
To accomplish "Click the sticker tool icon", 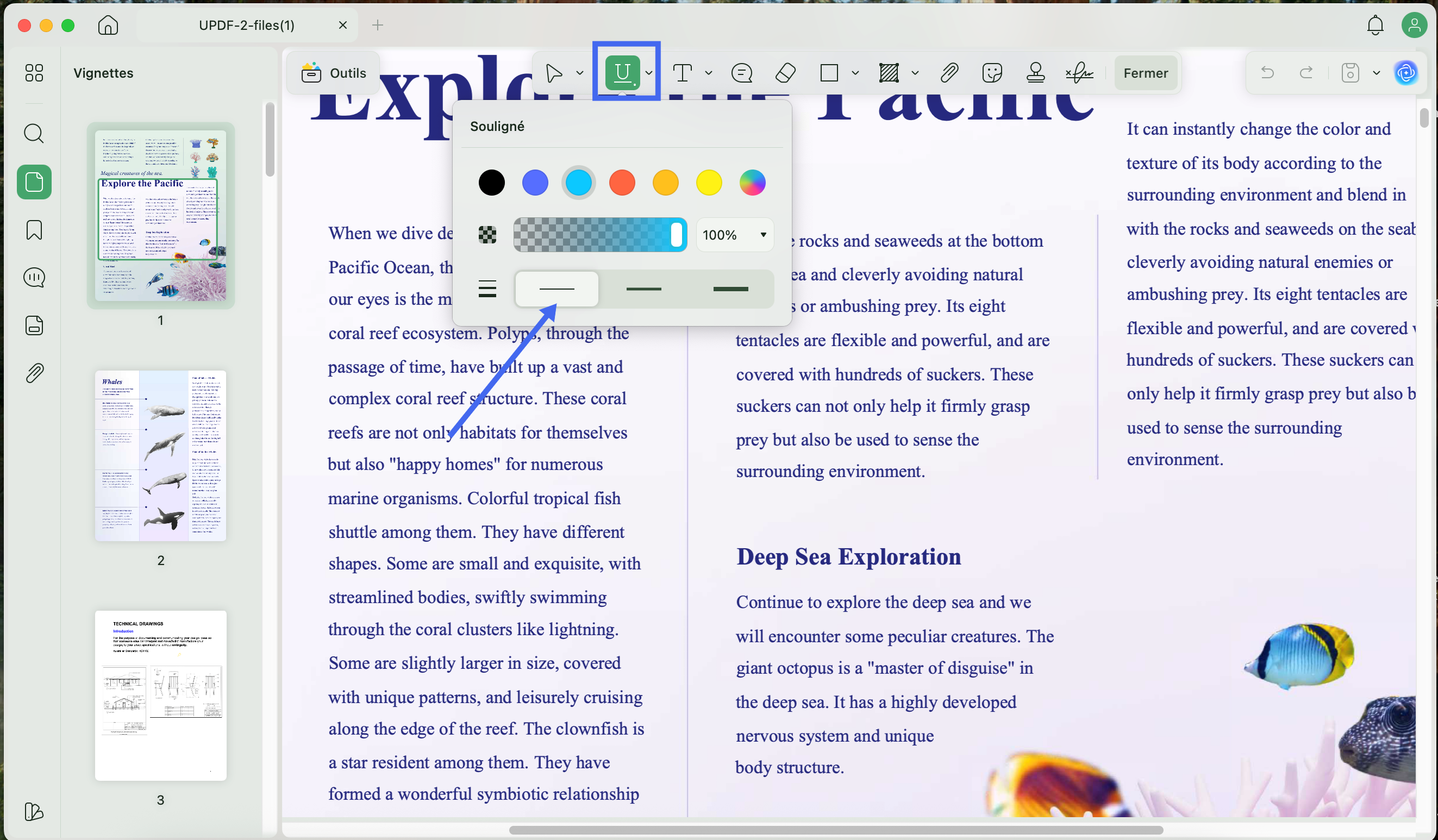I will point(992,73).
